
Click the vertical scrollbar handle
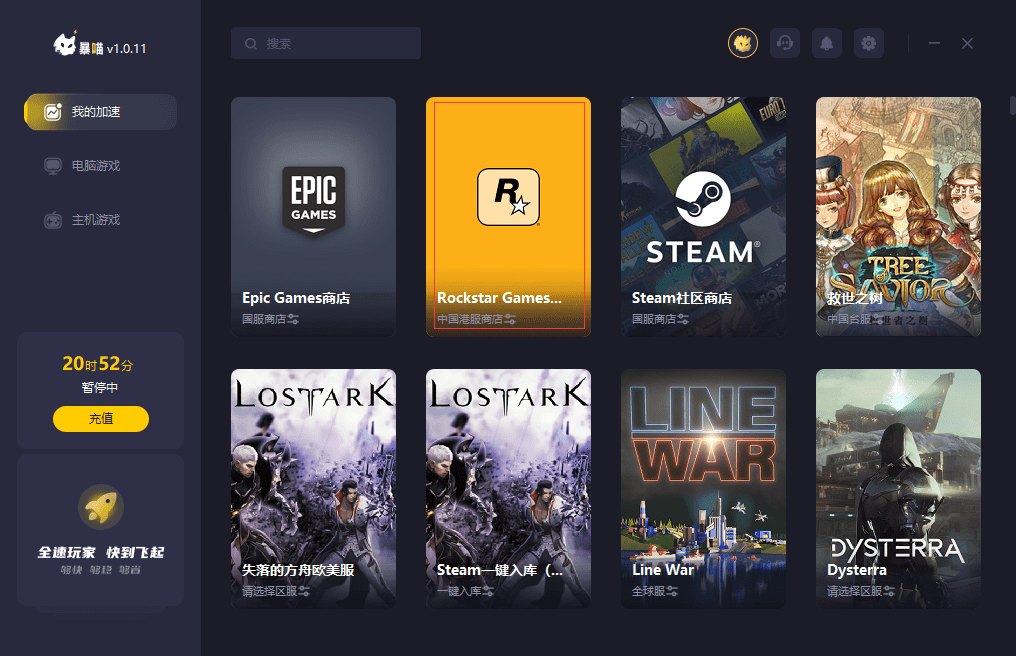pos(1012,105)
